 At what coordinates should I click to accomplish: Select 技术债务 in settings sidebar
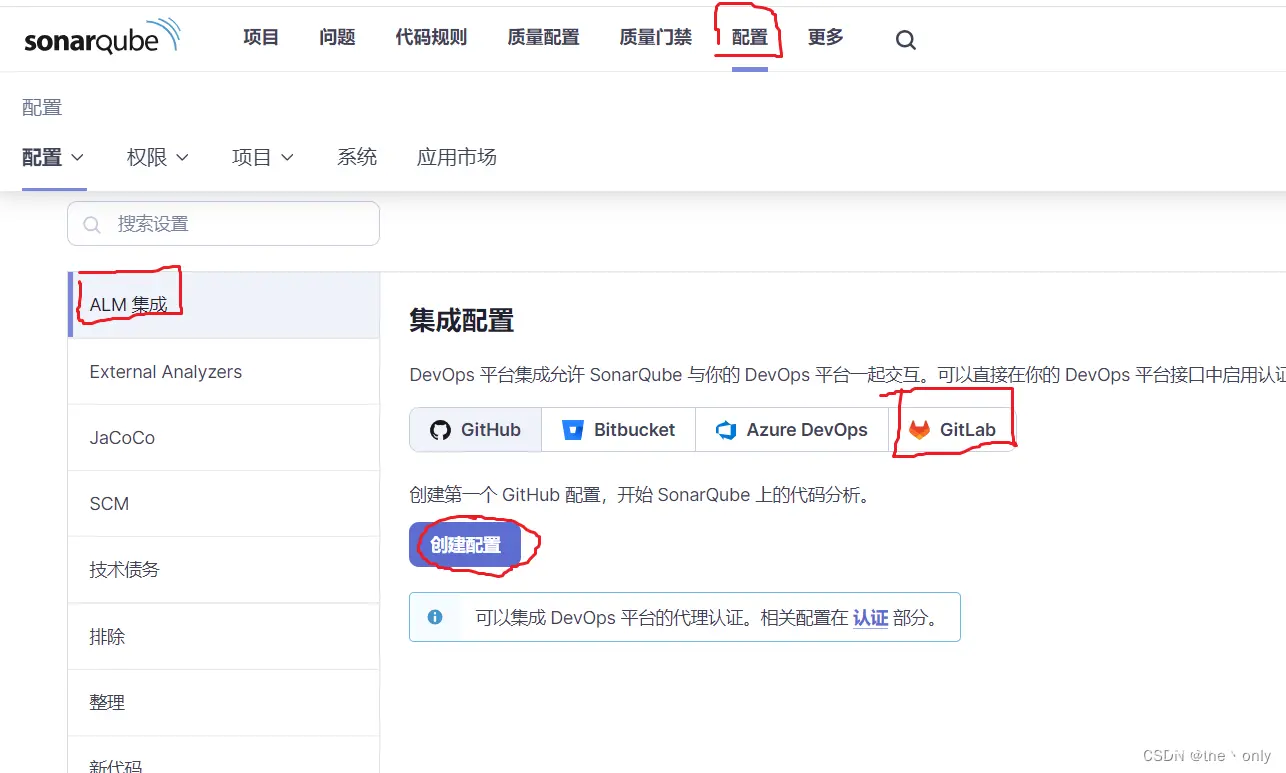pyautogui.click(x=224, y=570)
